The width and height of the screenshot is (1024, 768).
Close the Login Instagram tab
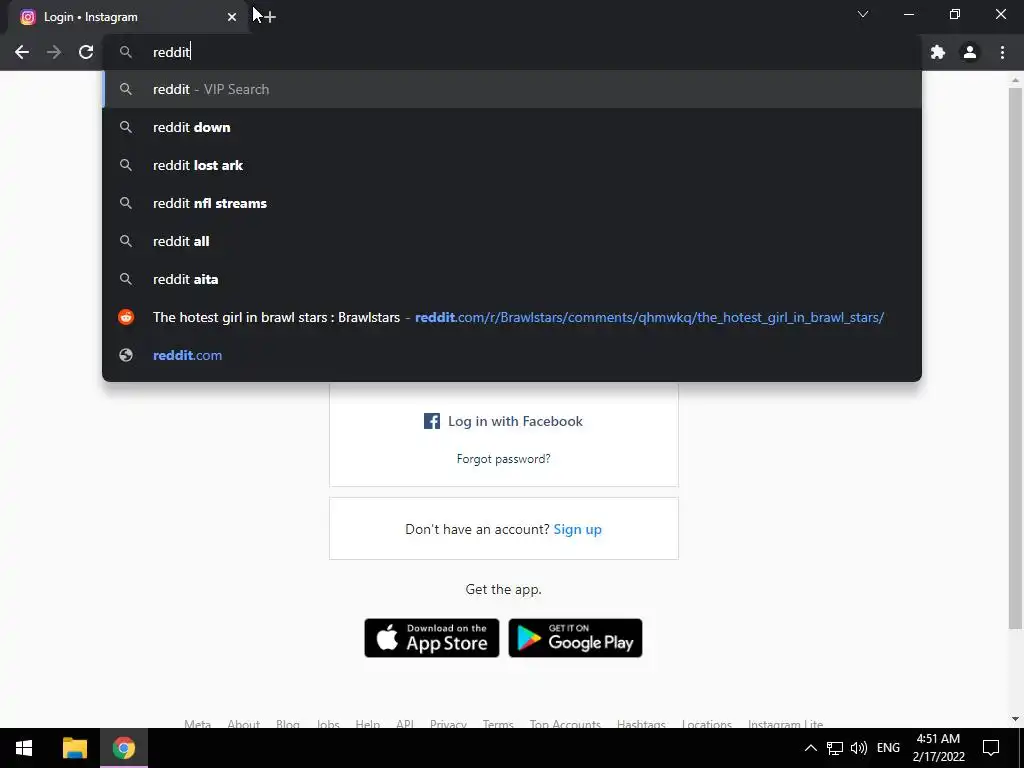point(232,17)
